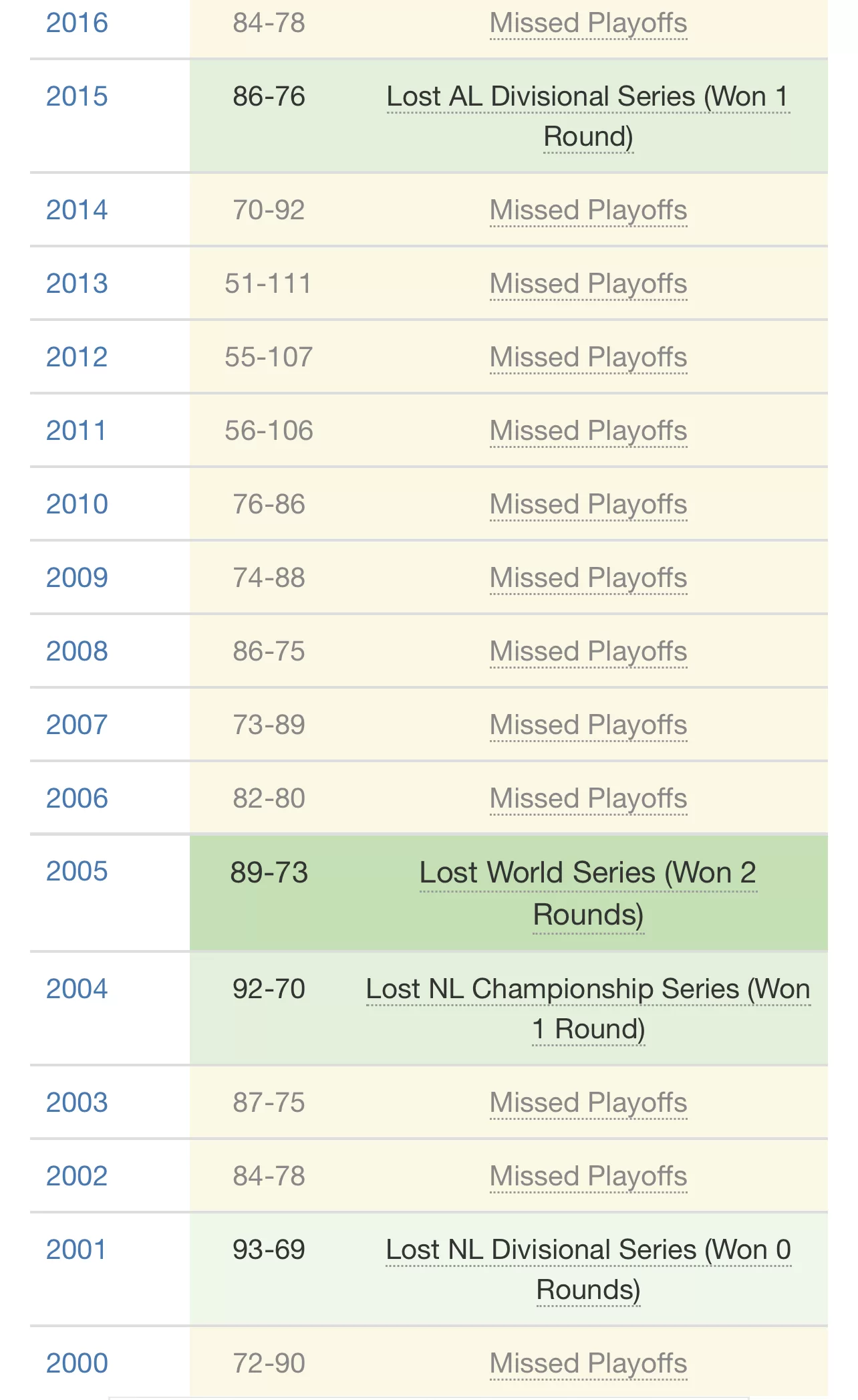
Task: Click 'Missed Playoffs' in the 2008 row
Action: 588,651
